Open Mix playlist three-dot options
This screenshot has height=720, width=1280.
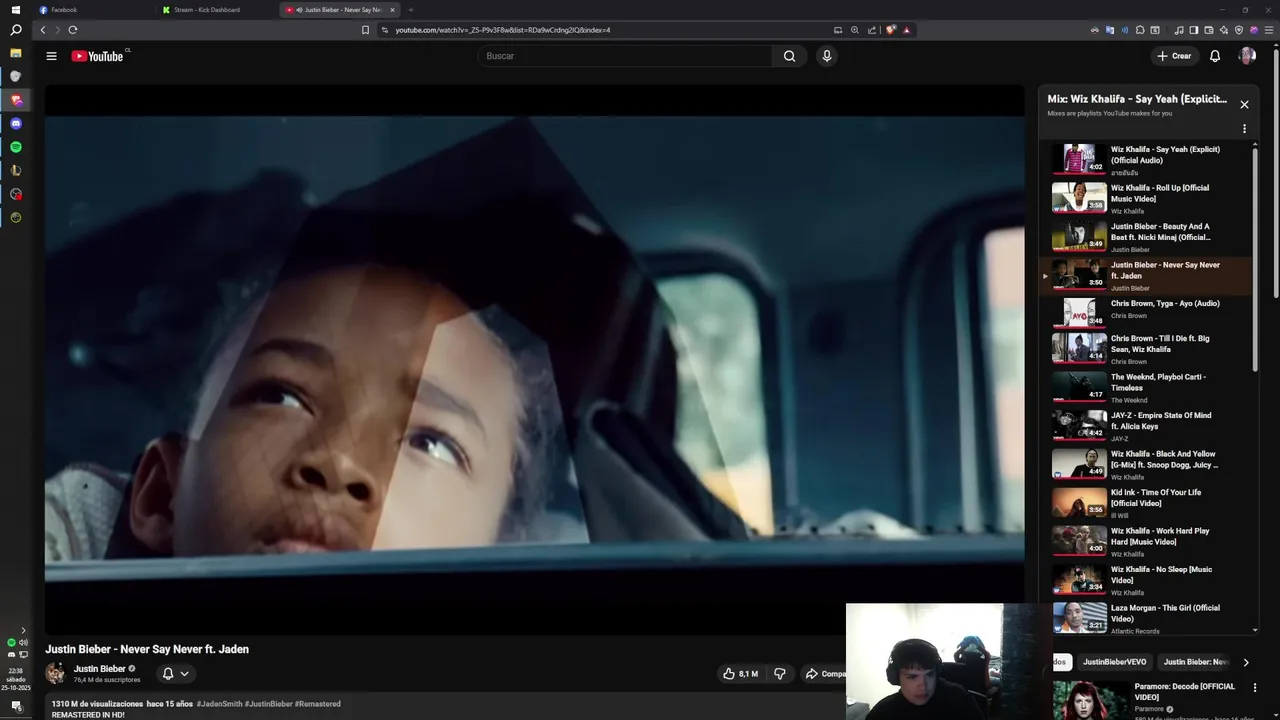1244,129
